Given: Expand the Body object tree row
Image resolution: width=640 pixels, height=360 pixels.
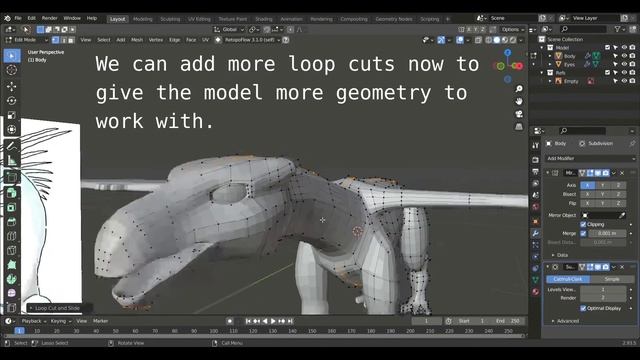Looking at the screenshot, I should 550,56.
